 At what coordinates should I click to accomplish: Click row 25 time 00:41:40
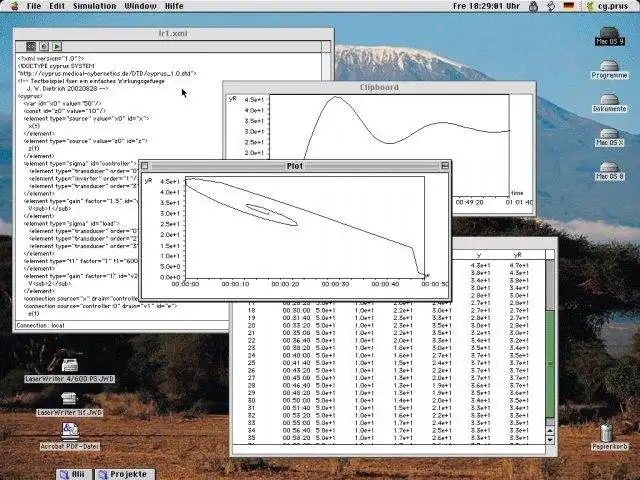click(x=296, y=363)
